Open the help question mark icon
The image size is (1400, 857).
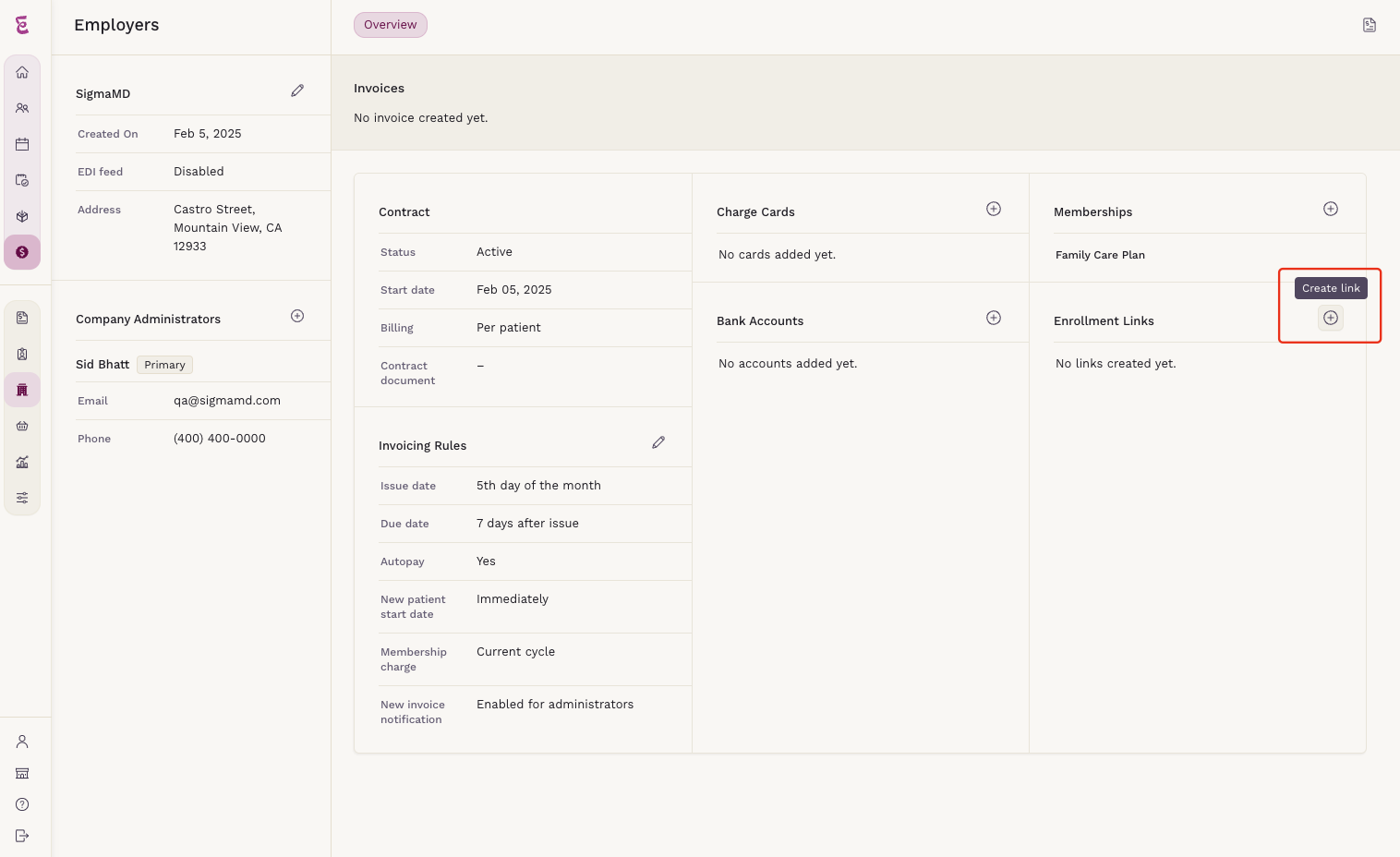[22, 804]
